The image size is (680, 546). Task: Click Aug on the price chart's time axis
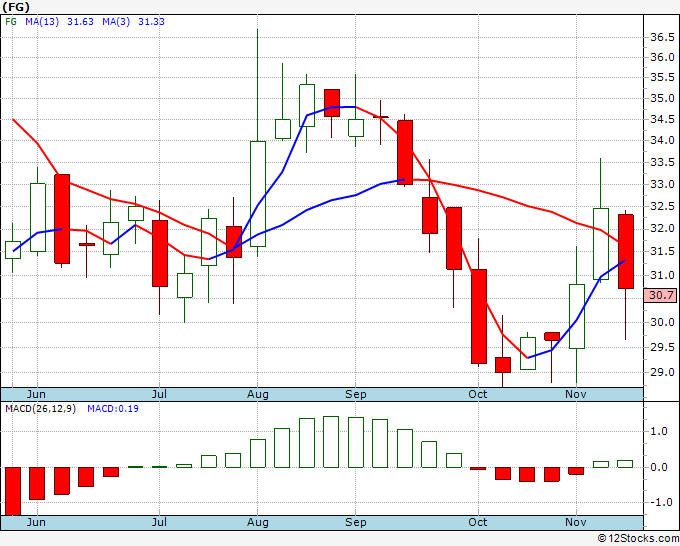point(258,394)
